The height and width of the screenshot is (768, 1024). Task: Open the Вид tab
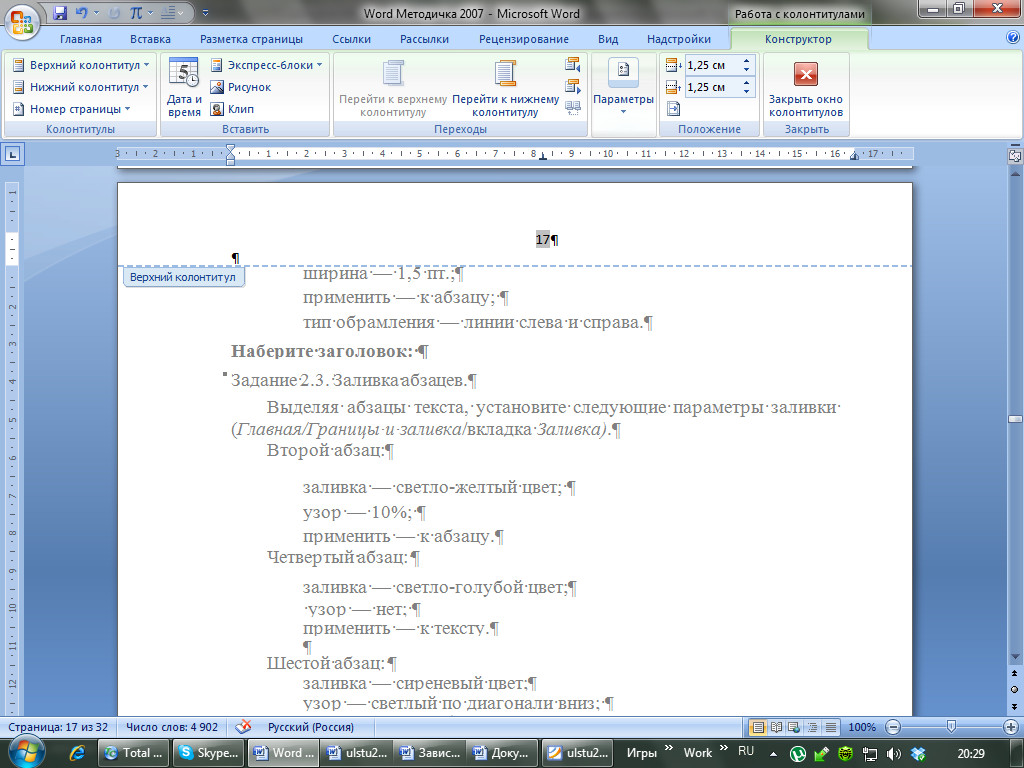(x=608, y=39)
